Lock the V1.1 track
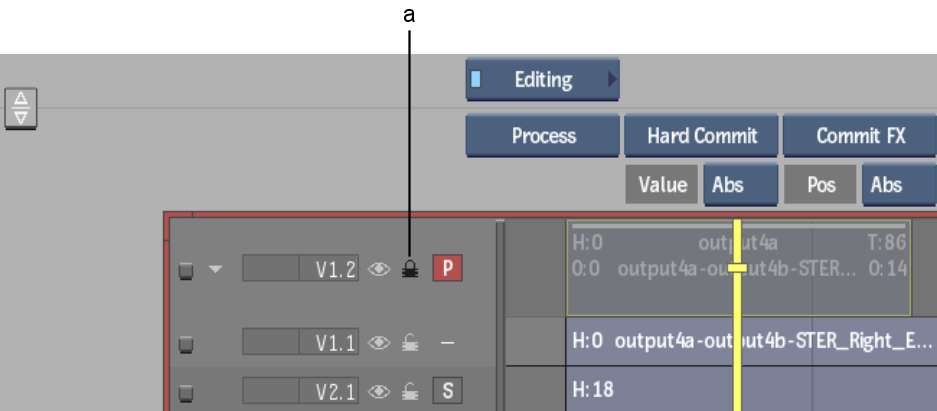The height and width of the screenshot is (411, 937). (x=409, y=343)
